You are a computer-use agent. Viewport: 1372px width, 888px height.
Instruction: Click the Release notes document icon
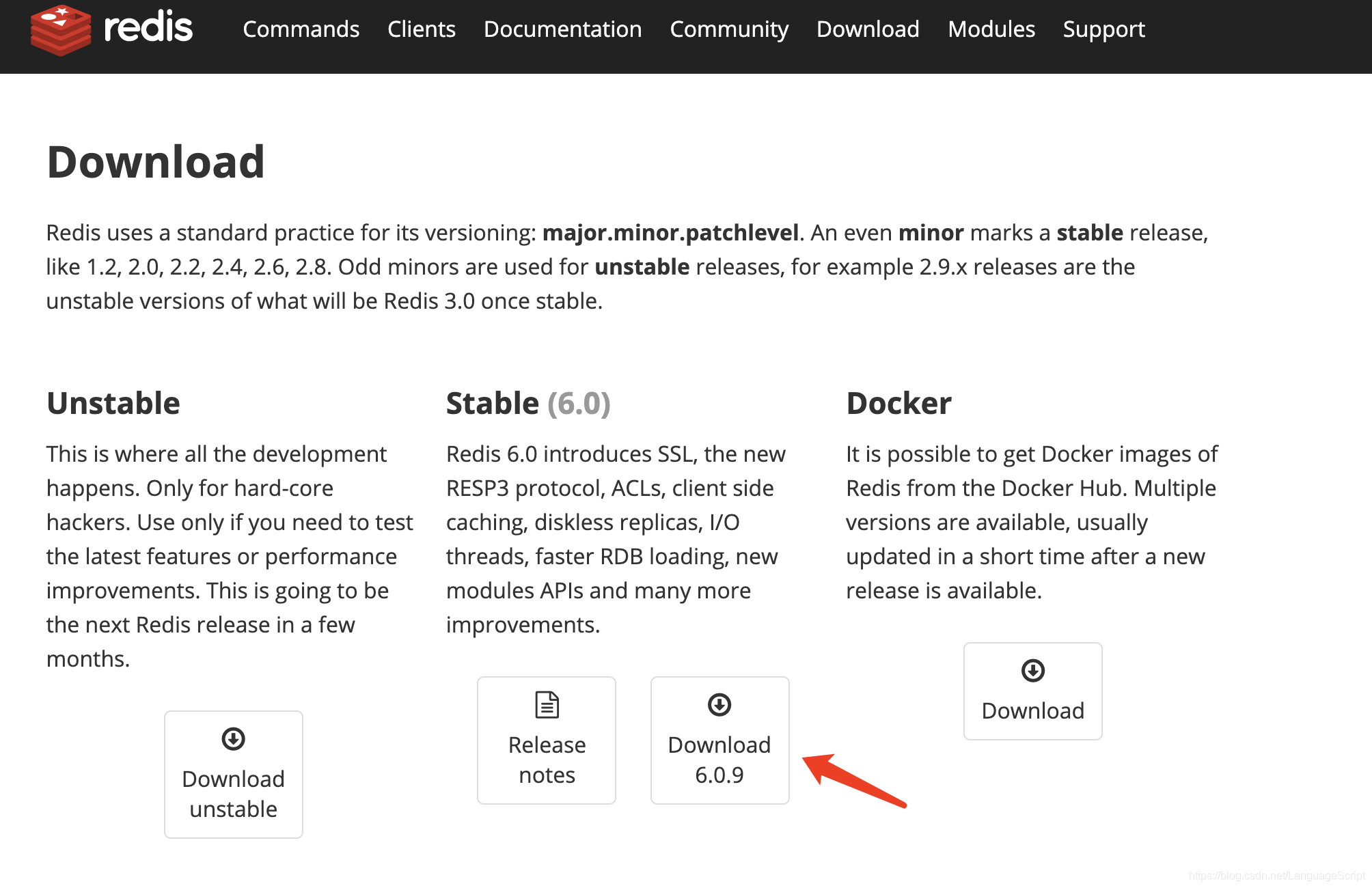click(547, 704)
